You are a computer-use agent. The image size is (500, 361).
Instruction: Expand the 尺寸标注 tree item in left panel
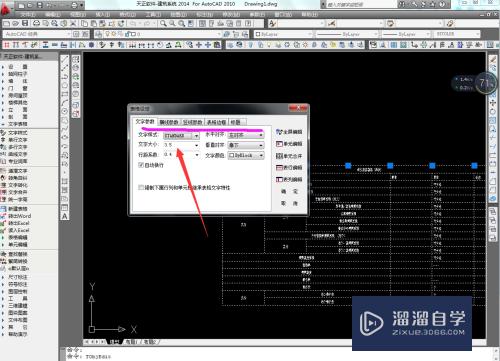coord(3,277)
